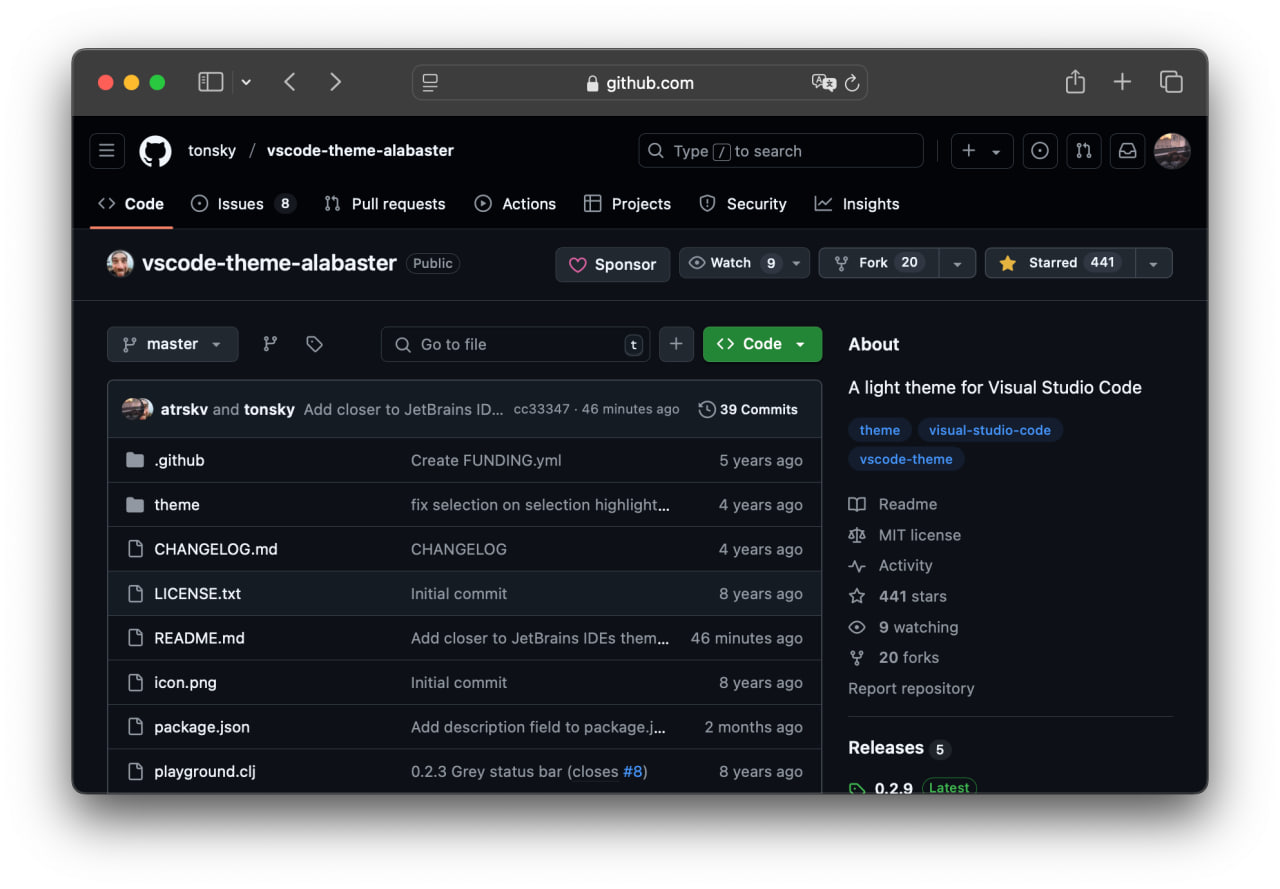
Task: Click the Fork button
Action: pyautogui.click(x=879, y=263)
